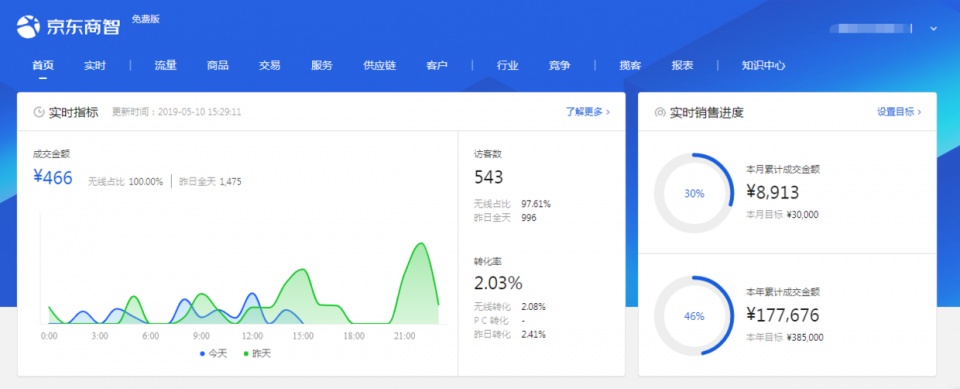The width and height of the screenshot is (960, 389).
Task: Select the 交易 tab
Action: 270,66
